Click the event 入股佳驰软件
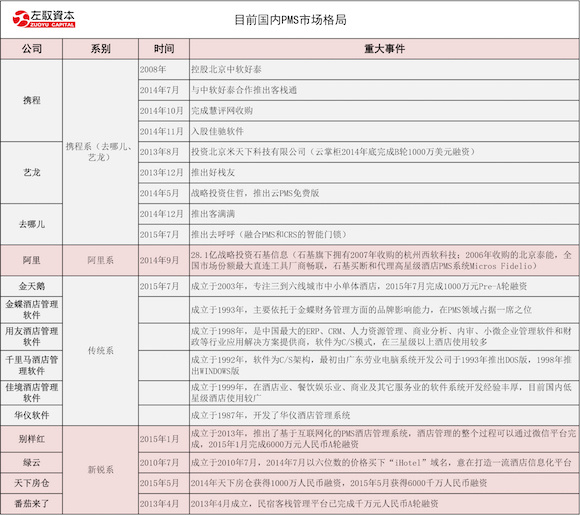Viewport: 580px width, 515px height. pyautogui.click(x=218, y=131)
